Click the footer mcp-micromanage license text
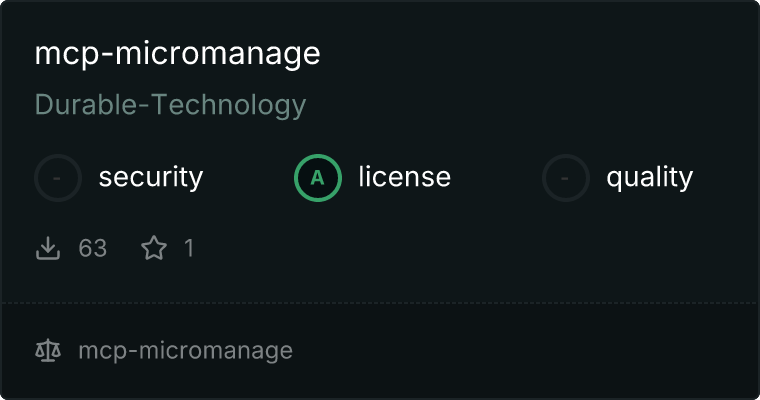760x400 pixels. 185,350
